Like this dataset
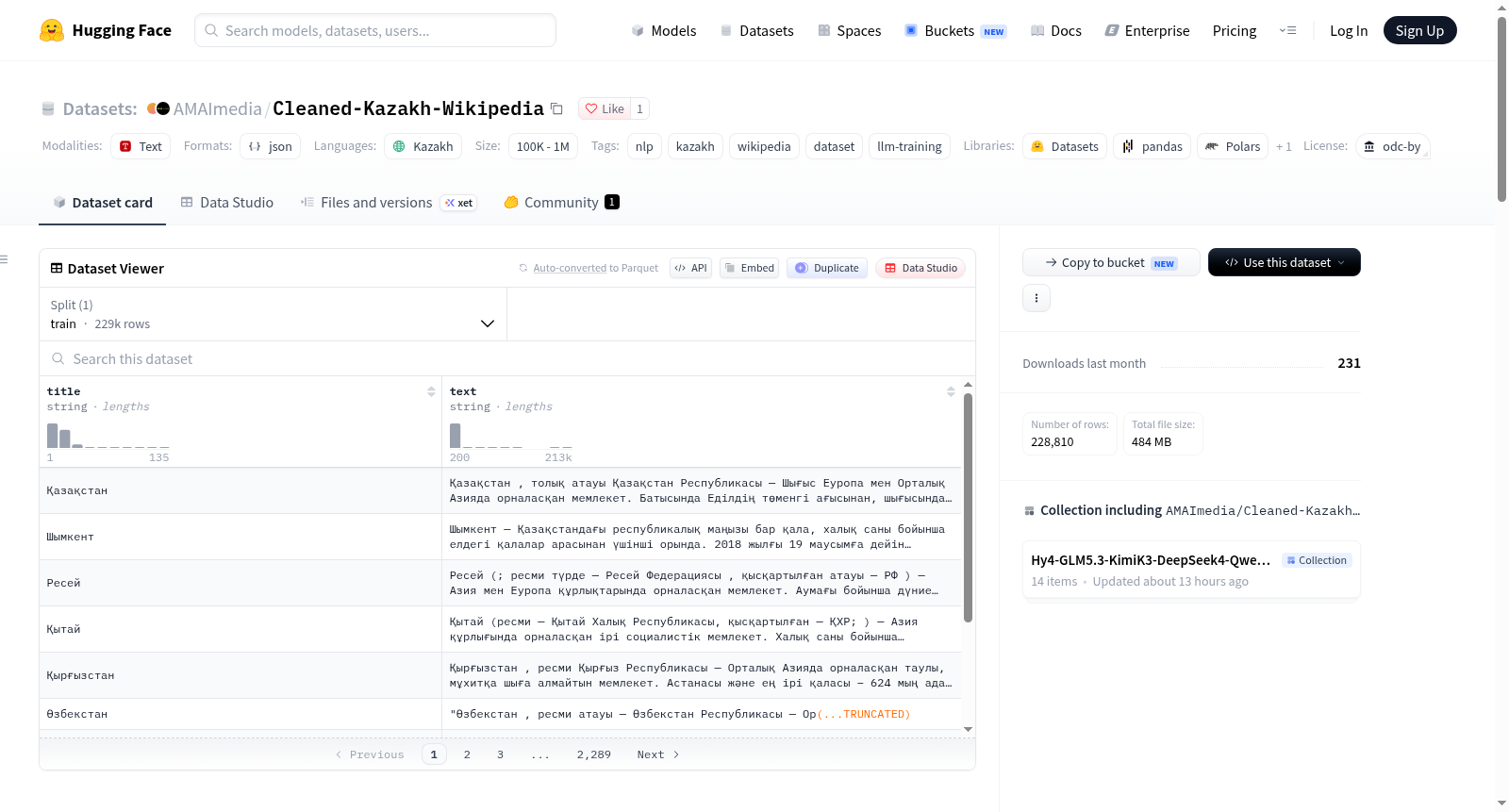Image resolution: width=1509 pixels, height=812 pixels. pos(605,108)
